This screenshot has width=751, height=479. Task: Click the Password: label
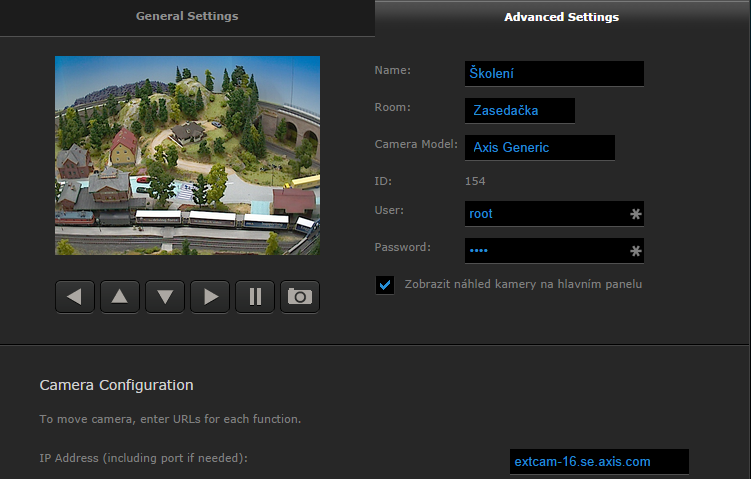402,247
